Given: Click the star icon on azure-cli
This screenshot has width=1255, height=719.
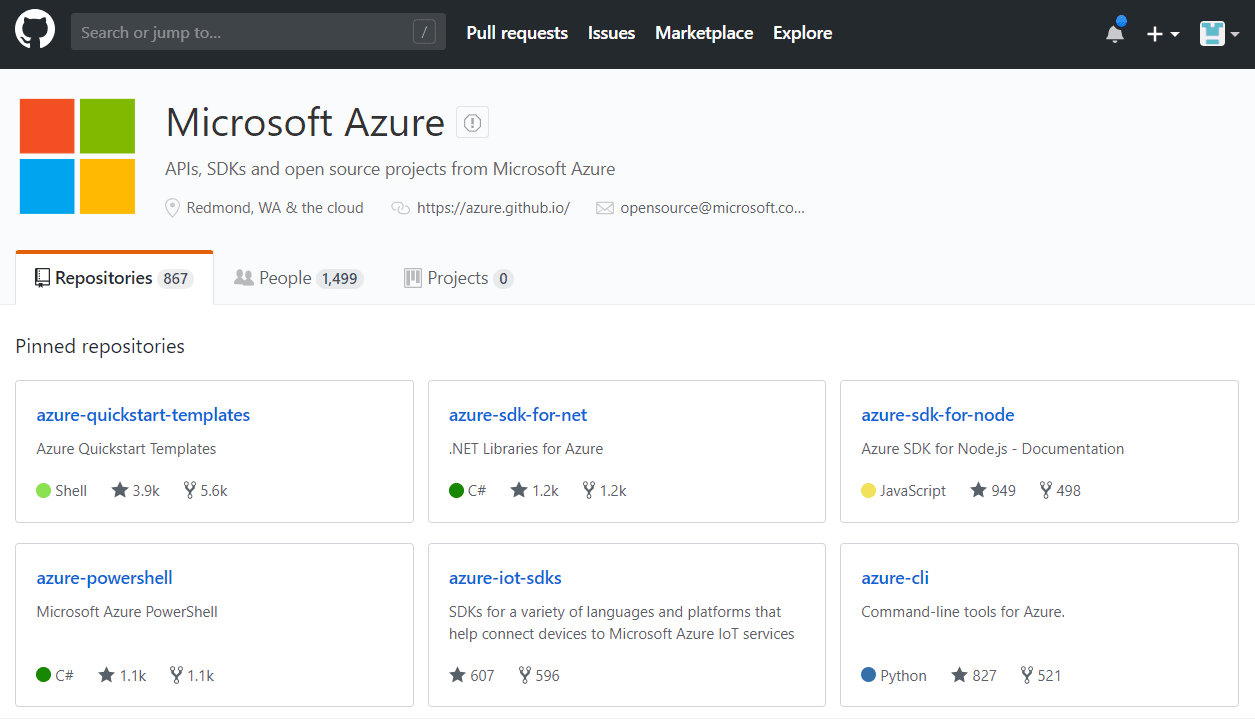Looking at the screenshot, I should [960, 675].
